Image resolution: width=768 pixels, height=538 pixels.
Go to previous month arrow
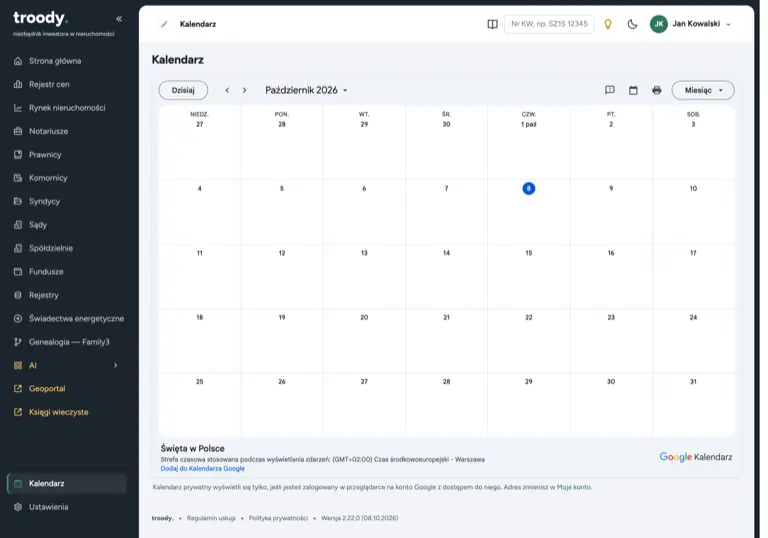coord(227,90)
